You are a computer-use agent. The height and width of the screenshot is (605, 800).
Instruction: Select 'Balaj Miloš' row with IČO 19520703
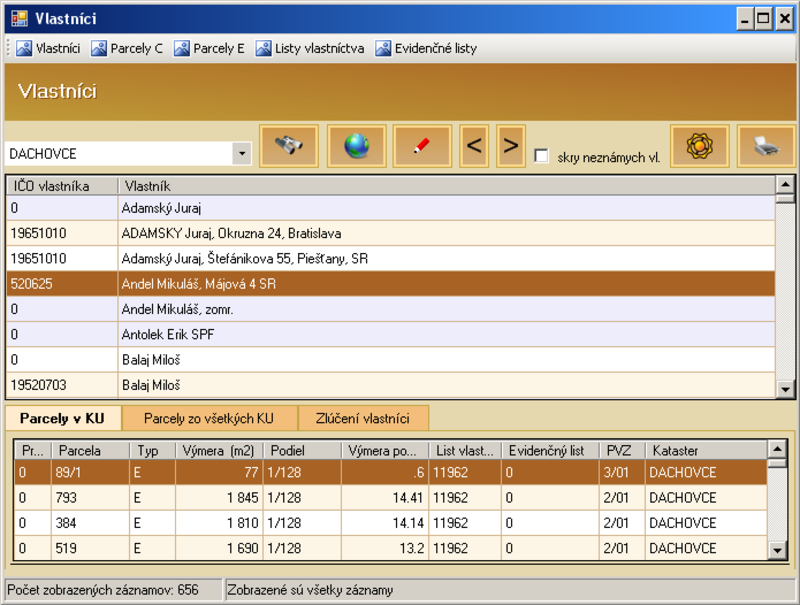click(391, 385)
